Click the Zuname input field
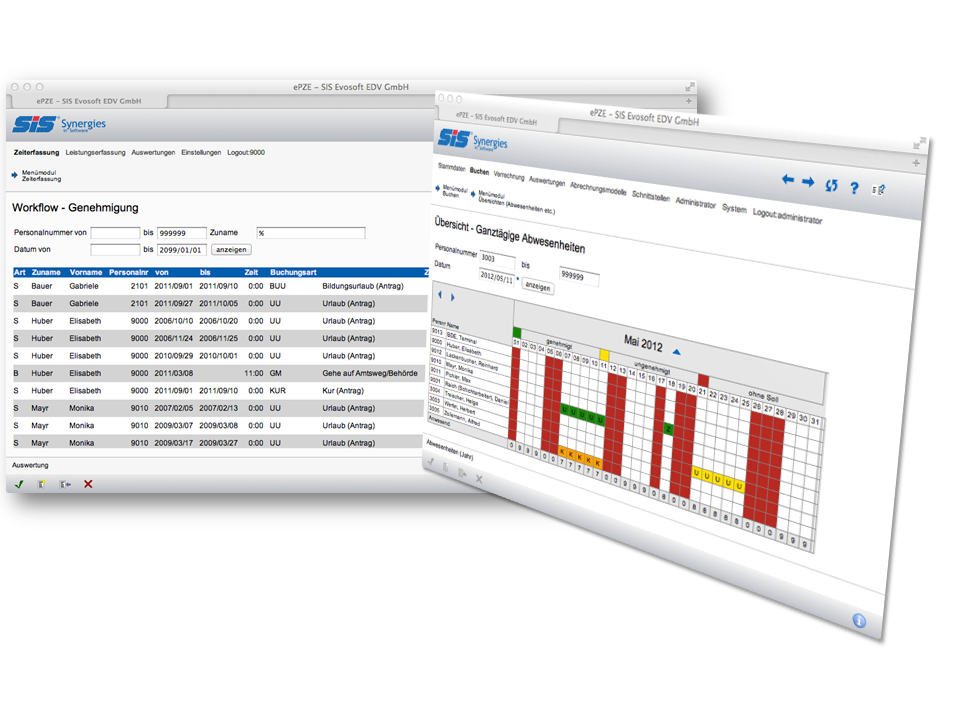Image resolution: width=960 pixels, height=720 pixels. coord(310,233)
